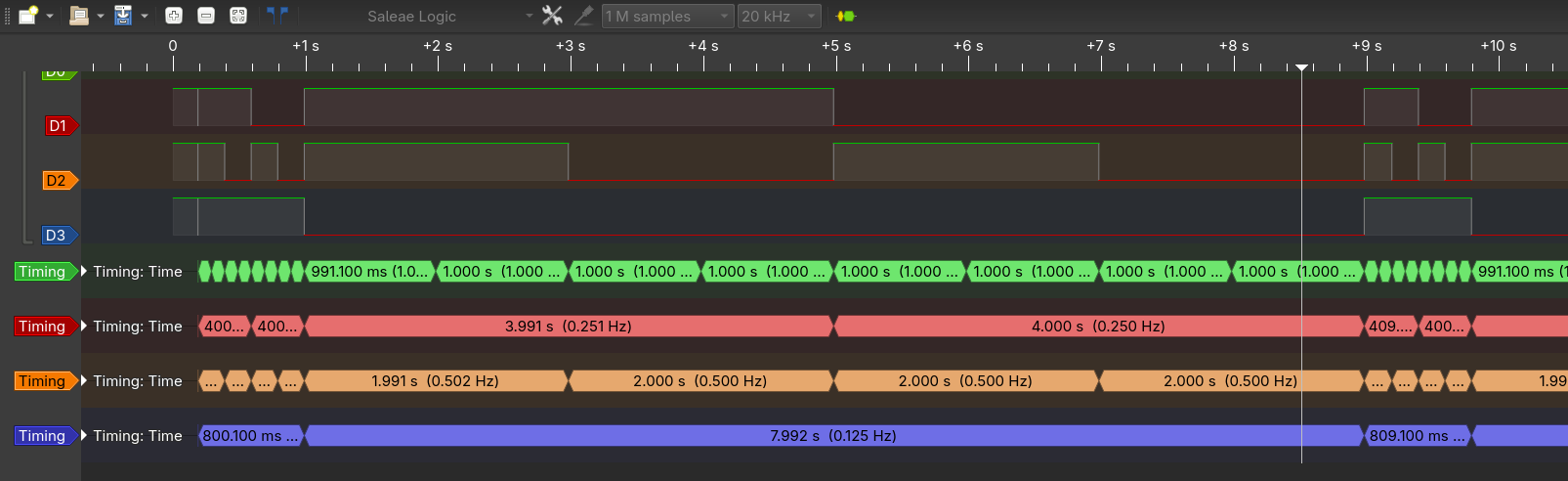Click the time marker on the ruler near +8.5 s
This screenshot has width=1568, height=481.
pyautogui.click(x=1301, y=67)
